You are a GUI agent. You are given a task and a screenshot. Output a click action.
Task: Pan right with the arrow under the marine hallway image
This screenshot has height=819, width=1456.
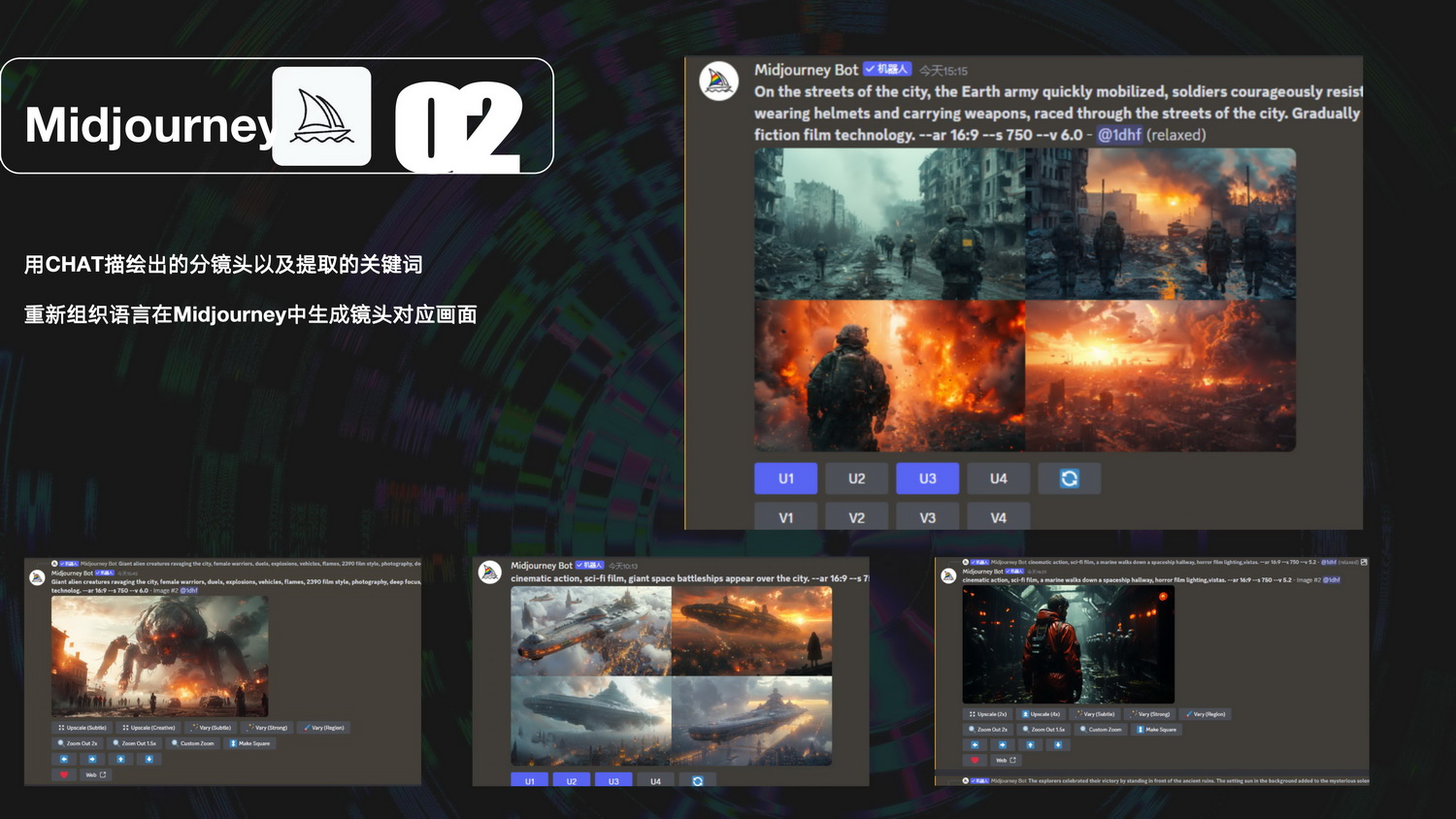coord(1003,745)
